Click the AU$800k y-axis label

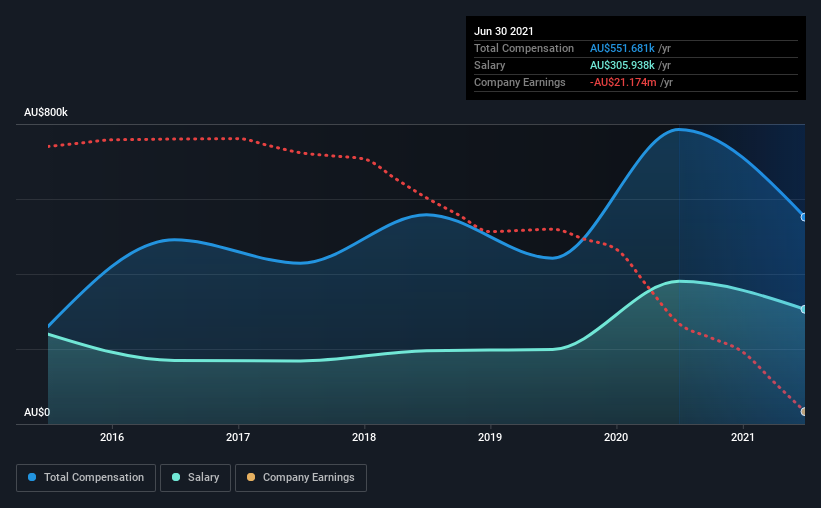coord(46,112)
